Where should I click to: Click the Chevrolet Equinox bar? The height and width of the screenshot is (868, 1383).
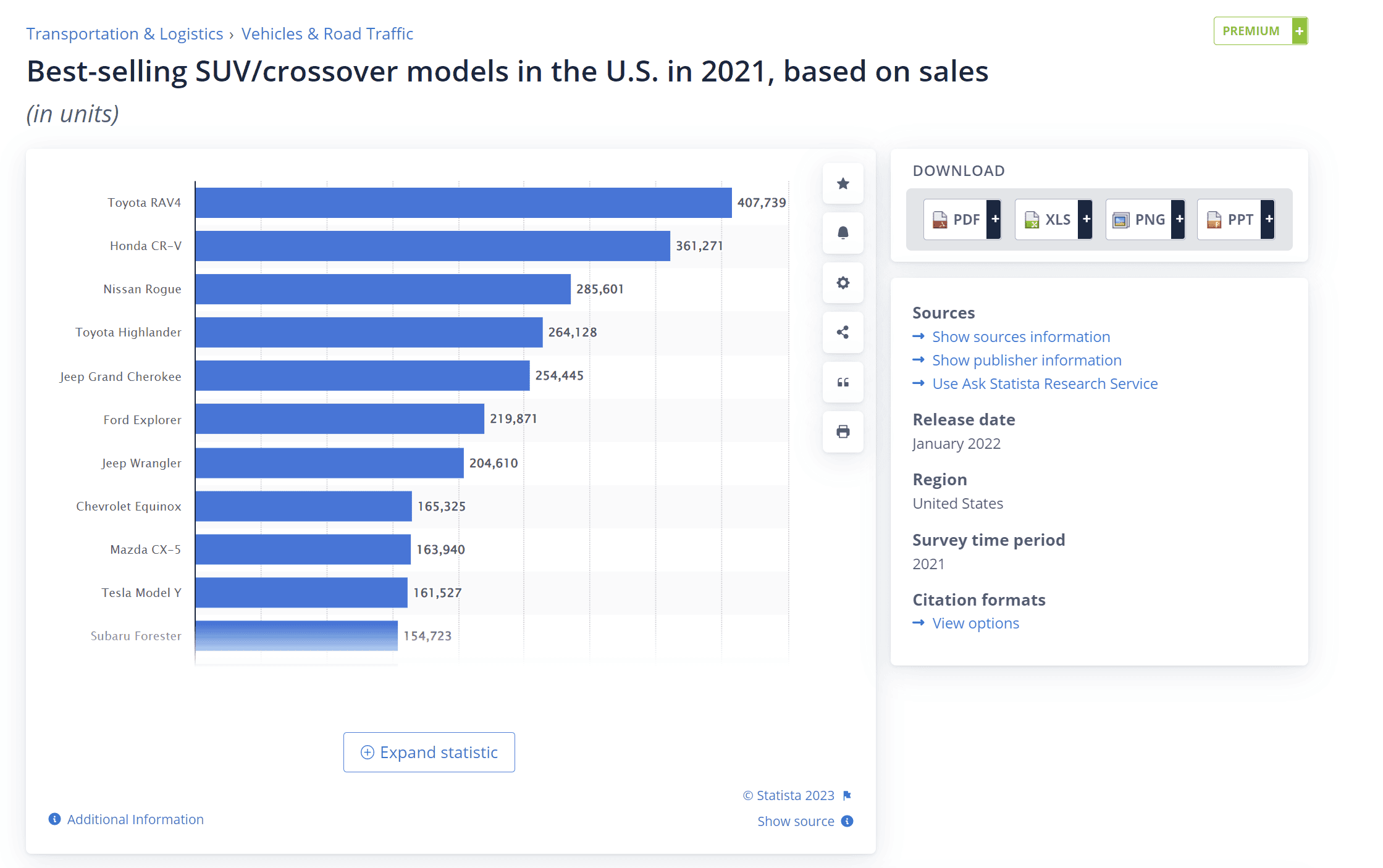click(303, 506)
